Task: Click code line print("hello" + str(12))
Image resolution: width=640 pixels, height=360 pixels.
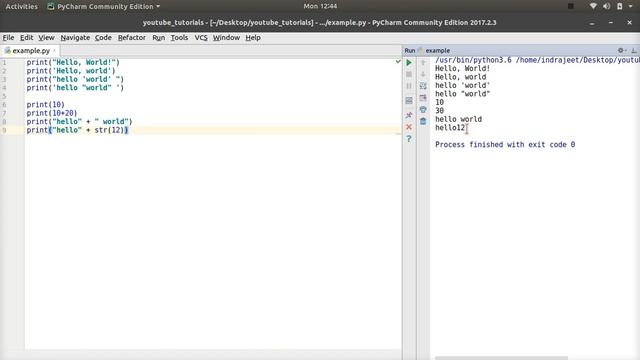Action: coord(78,130)
